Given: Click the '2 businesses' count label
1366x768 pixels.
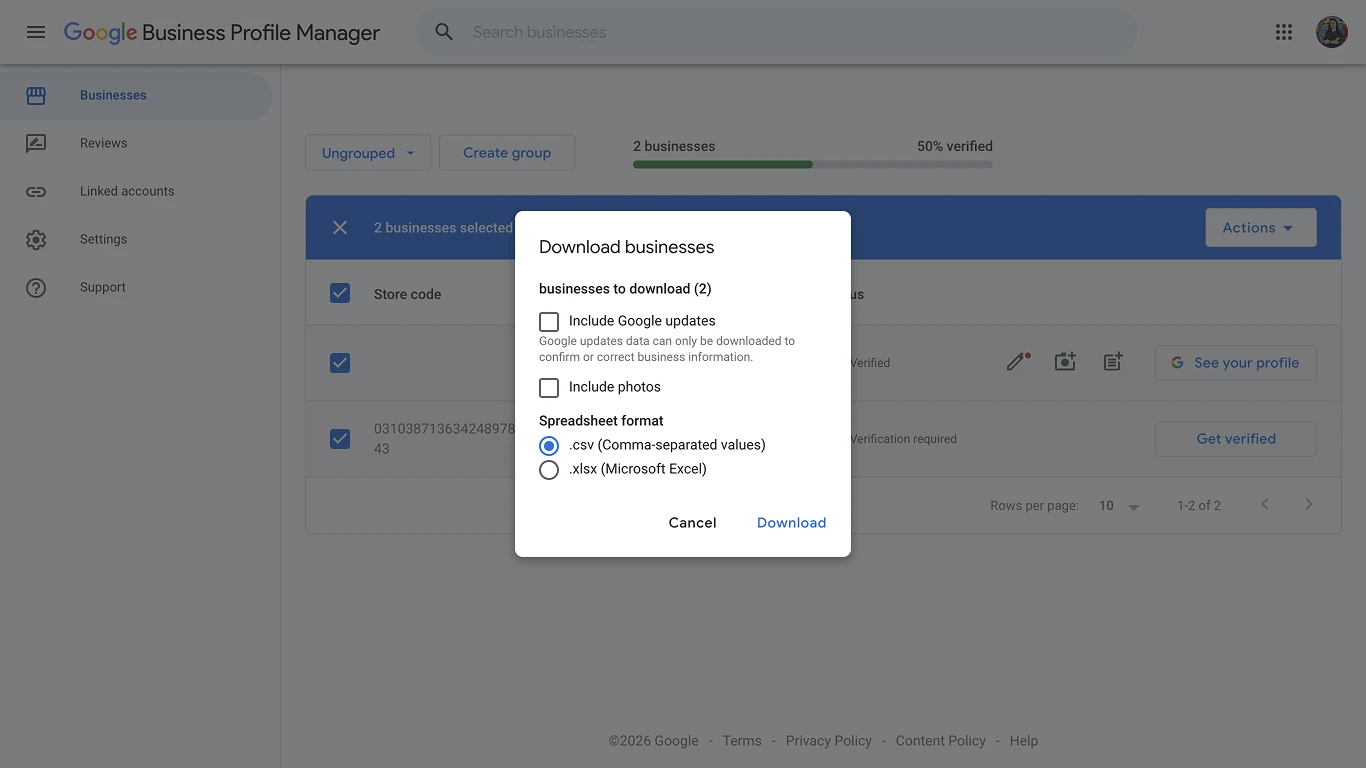Looking at the screenshot, I should (674, 146).
